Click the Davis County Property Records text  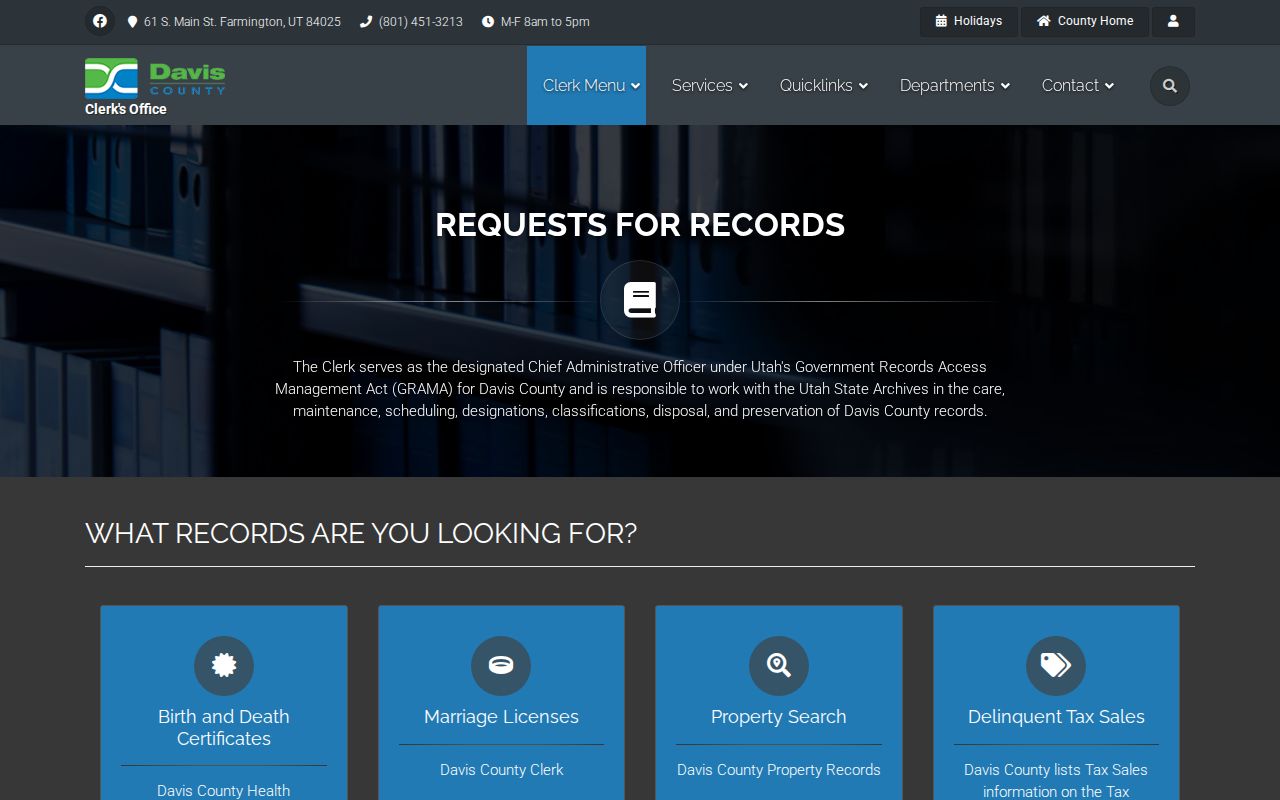tap(779, 770)
